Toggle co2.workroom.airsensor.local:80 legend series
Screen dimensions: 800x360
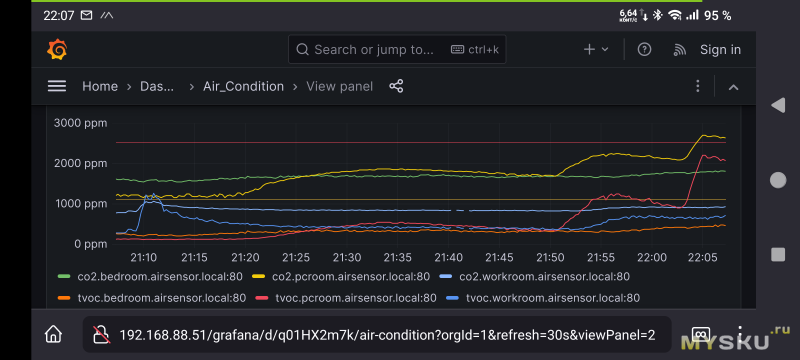544,276
